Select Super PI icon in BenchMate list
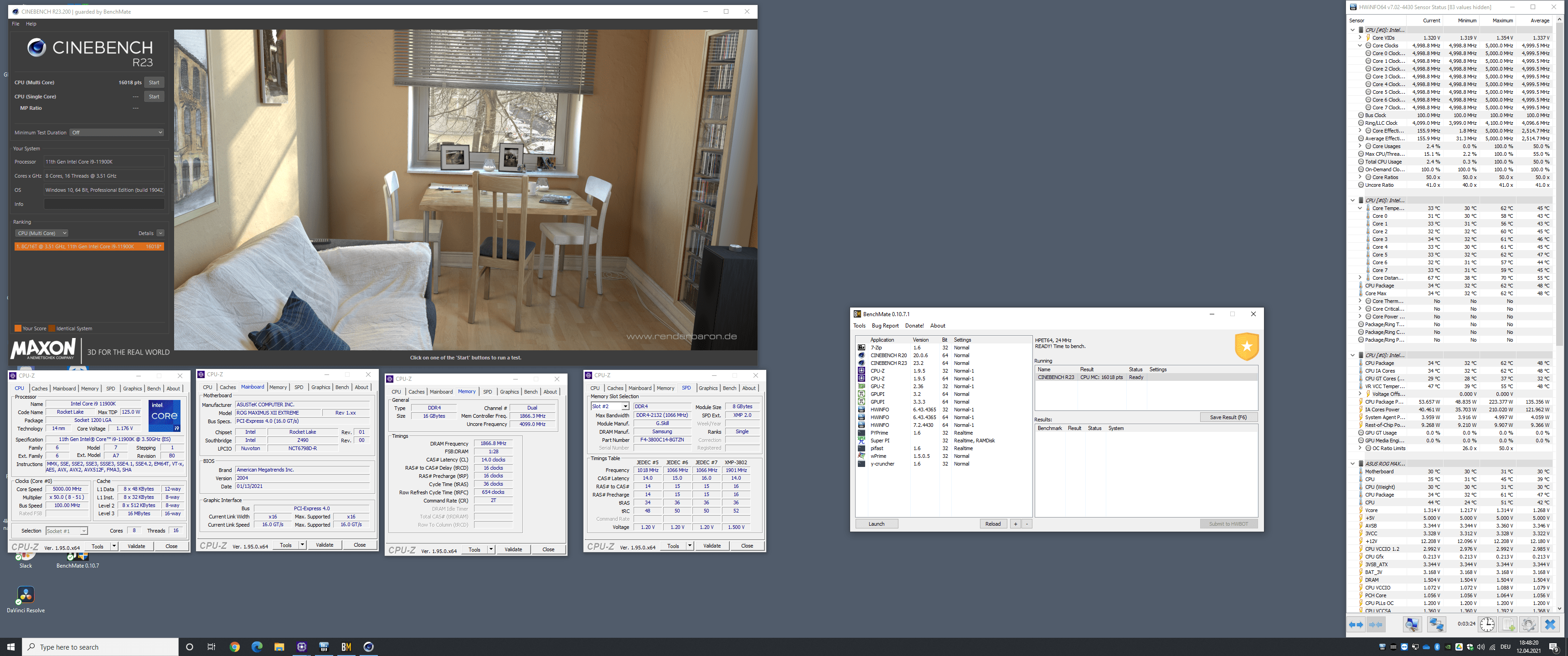1568x656 pixels. click(x=861, y=441)
